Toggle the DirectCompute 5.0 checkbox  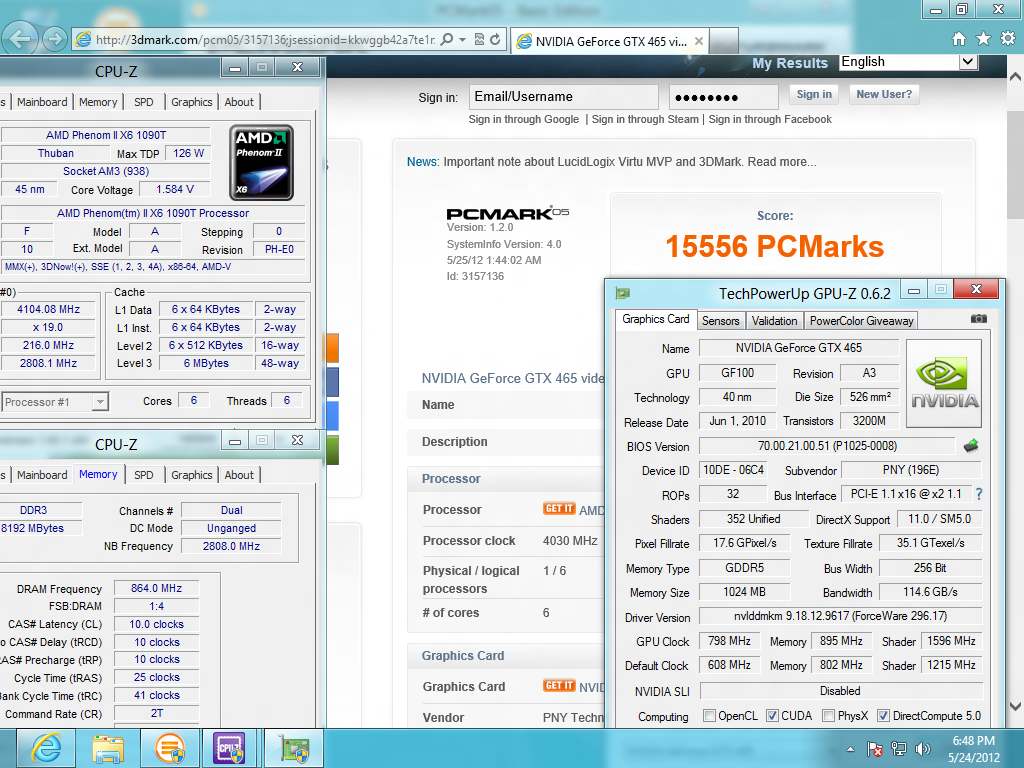click(x=883, y=716)
